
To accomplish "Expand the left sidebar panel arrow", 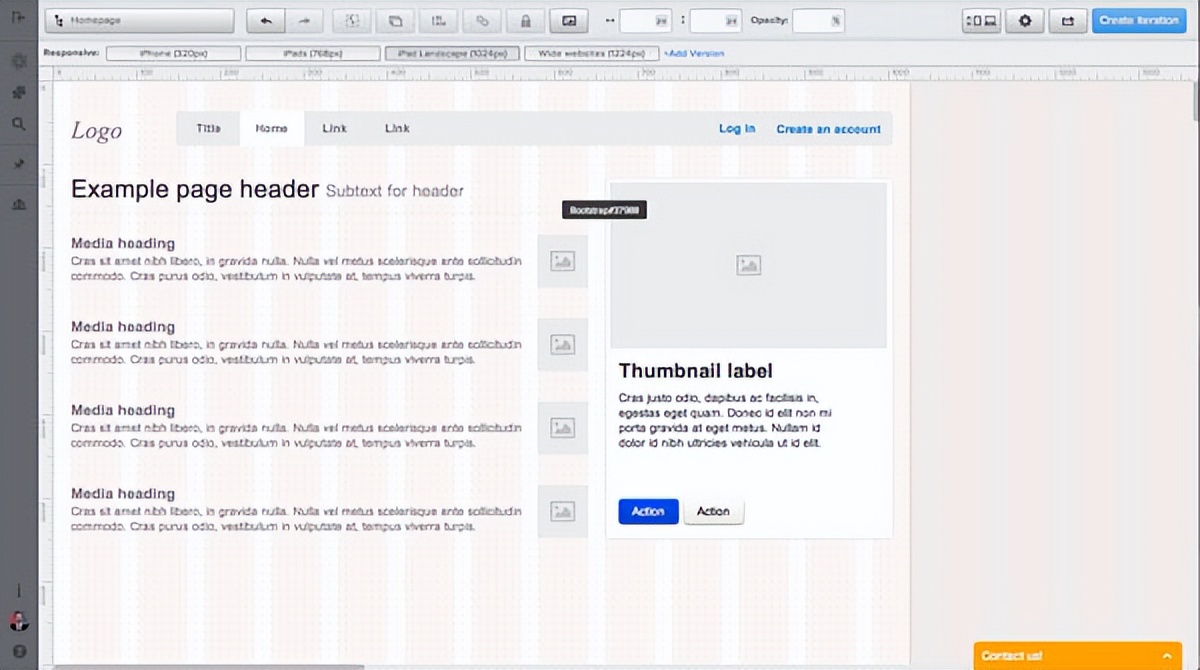I will pos(19,18).
